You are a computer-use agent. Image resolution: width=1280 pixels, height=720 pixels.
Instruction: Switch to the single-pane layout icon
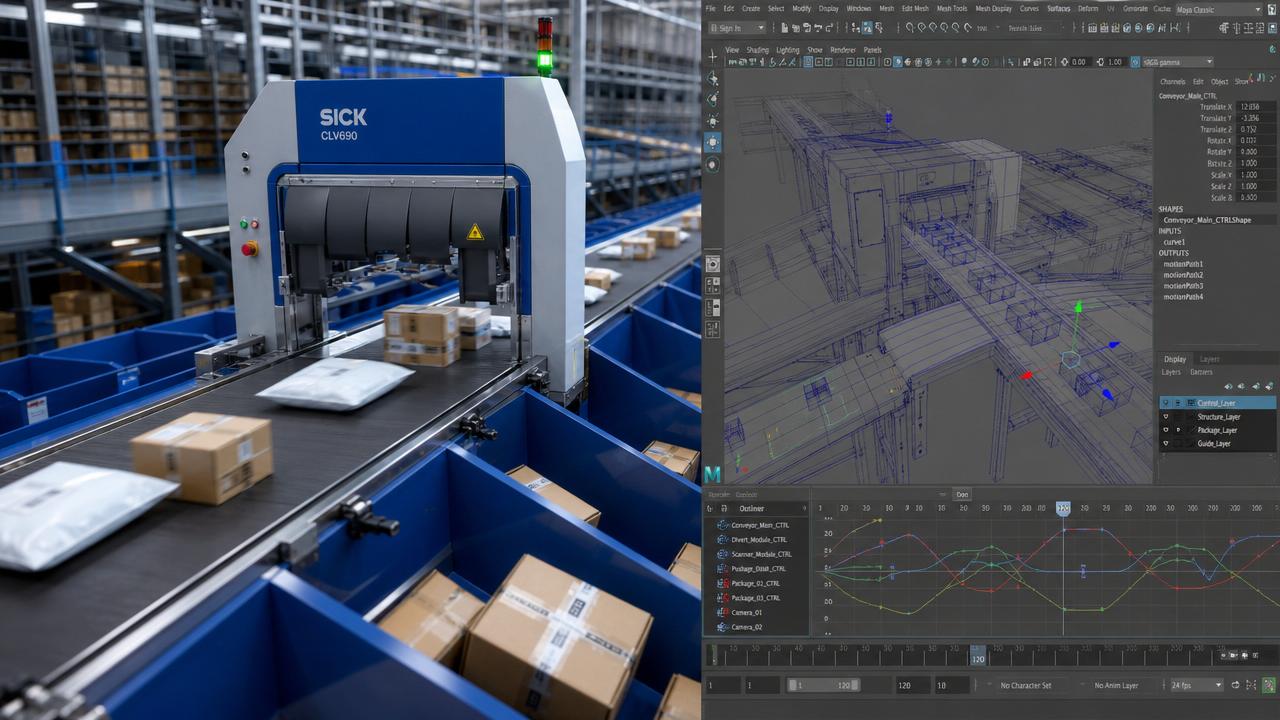pyautogui.click(x=712, y=264)
